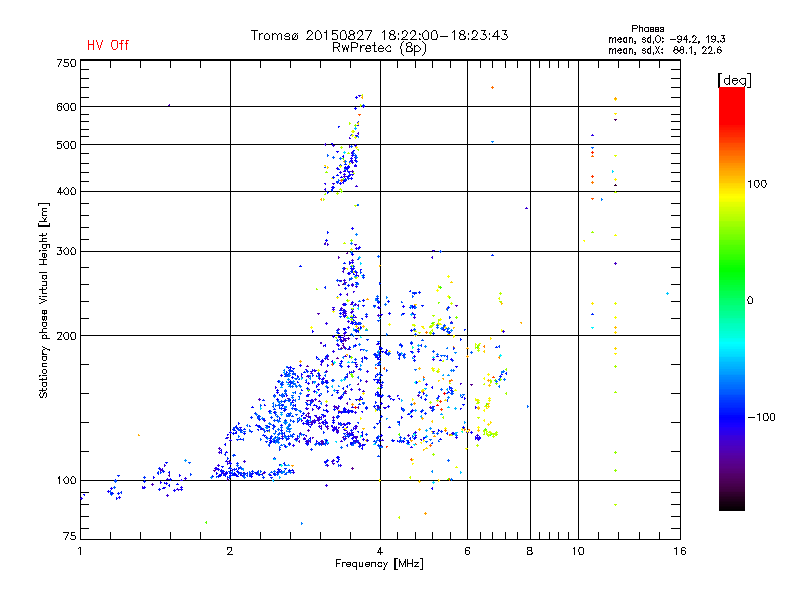800x600 pixels.
Task: Click the x-axis tick label '6'
Action: click(467, 551)
